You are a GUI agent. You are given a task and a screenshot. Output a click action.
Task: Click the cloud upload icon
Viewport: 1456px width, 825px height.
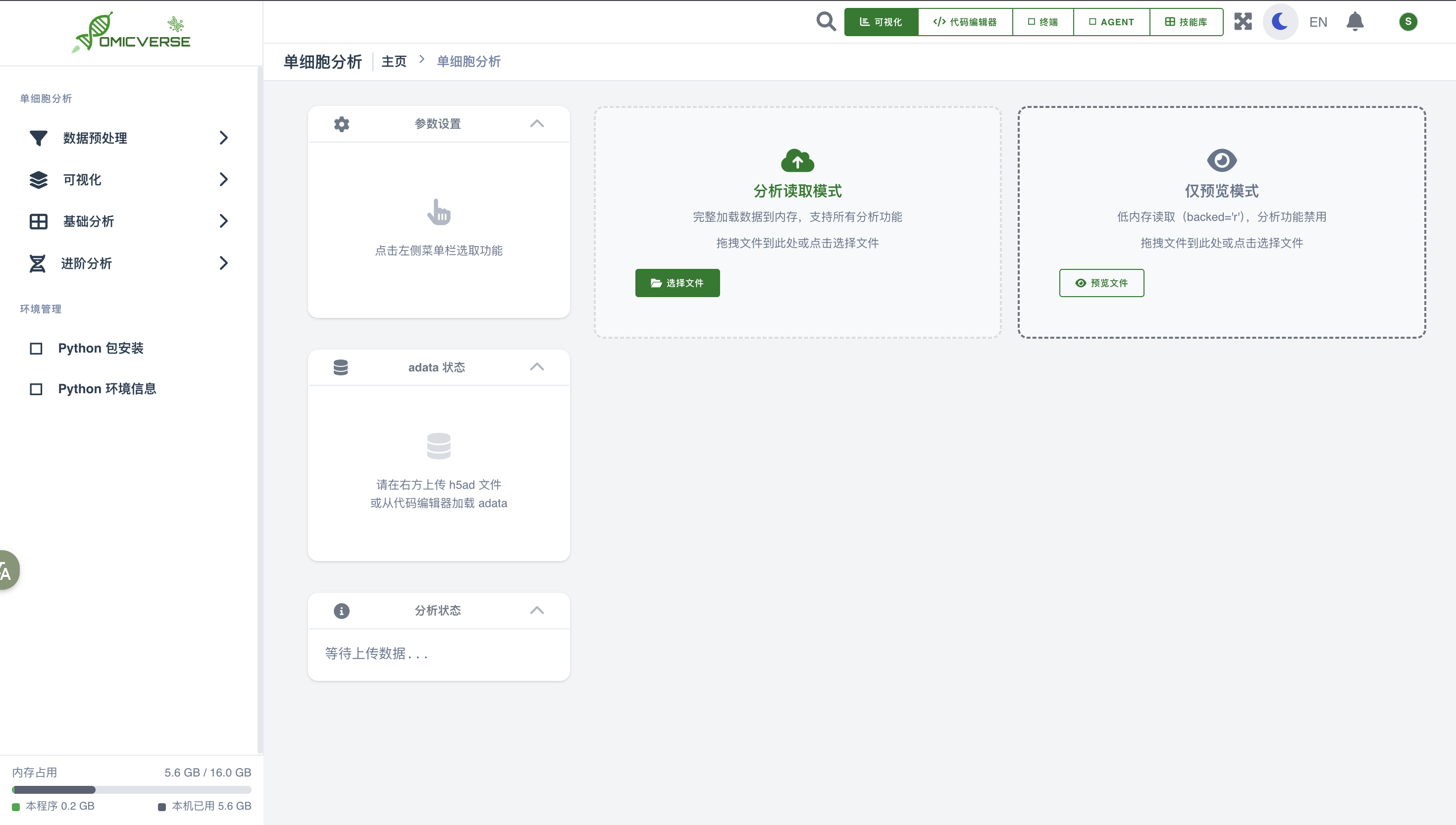tap(797, 161)
